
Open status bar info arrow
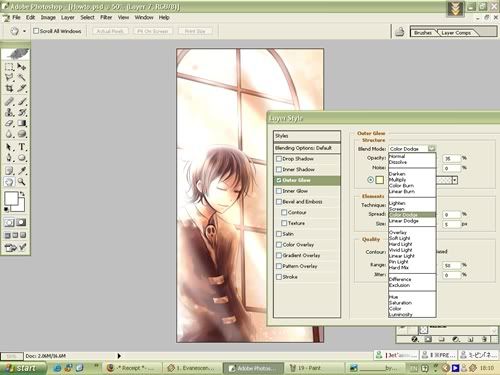point(119,356)
